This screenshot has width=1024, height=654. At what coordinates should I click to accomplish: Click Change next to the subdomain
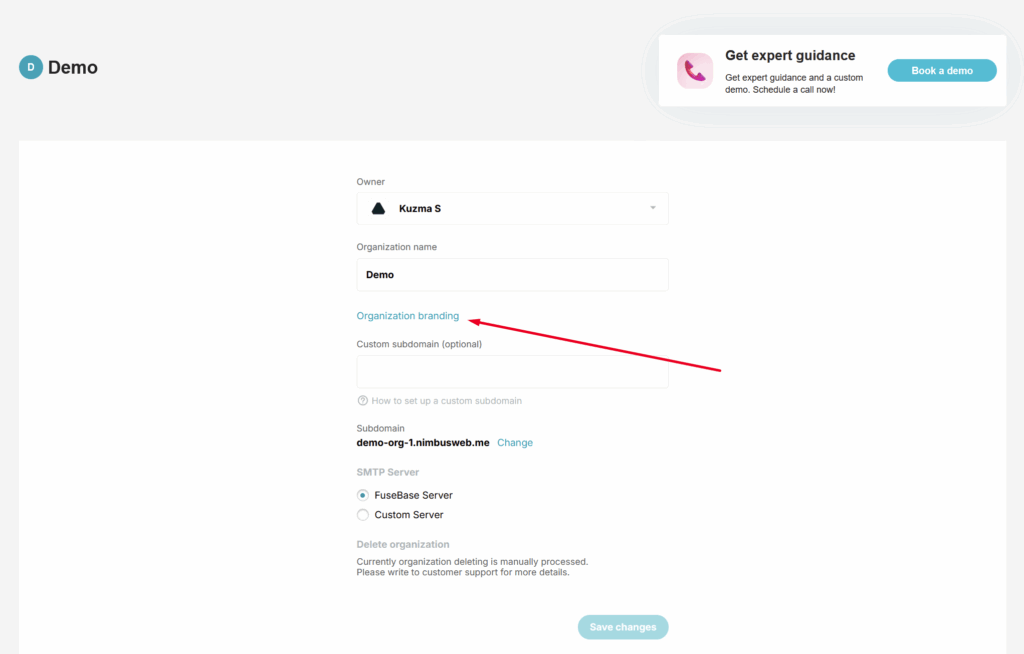(515, 443)
